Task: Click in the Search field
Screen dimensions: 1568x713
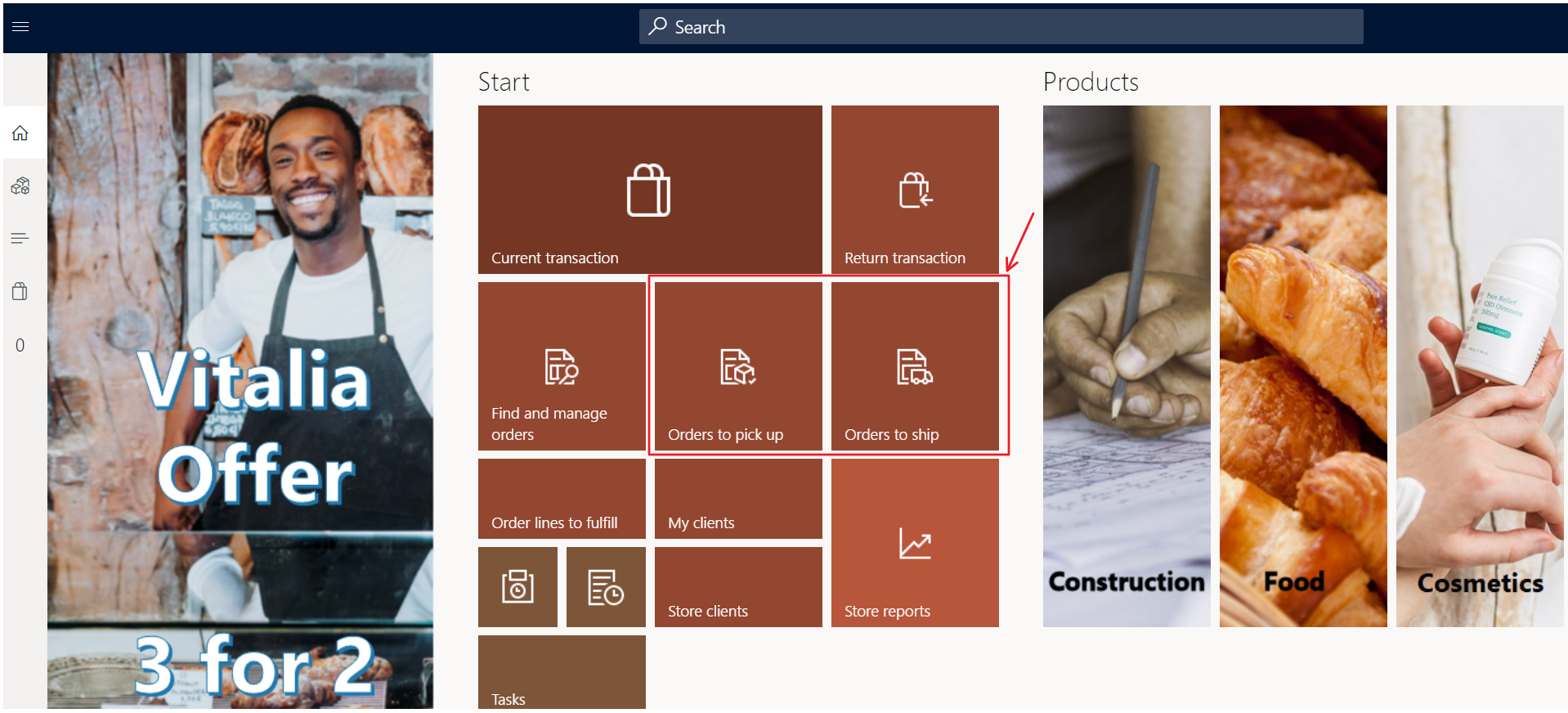Action: pos(1001,27)
